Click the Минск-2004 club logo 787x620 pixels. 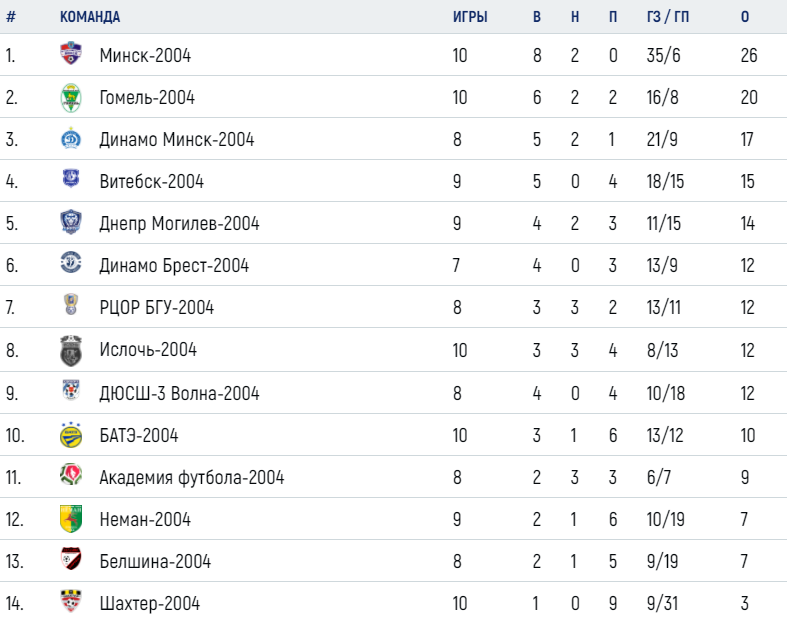pos(71,53)
